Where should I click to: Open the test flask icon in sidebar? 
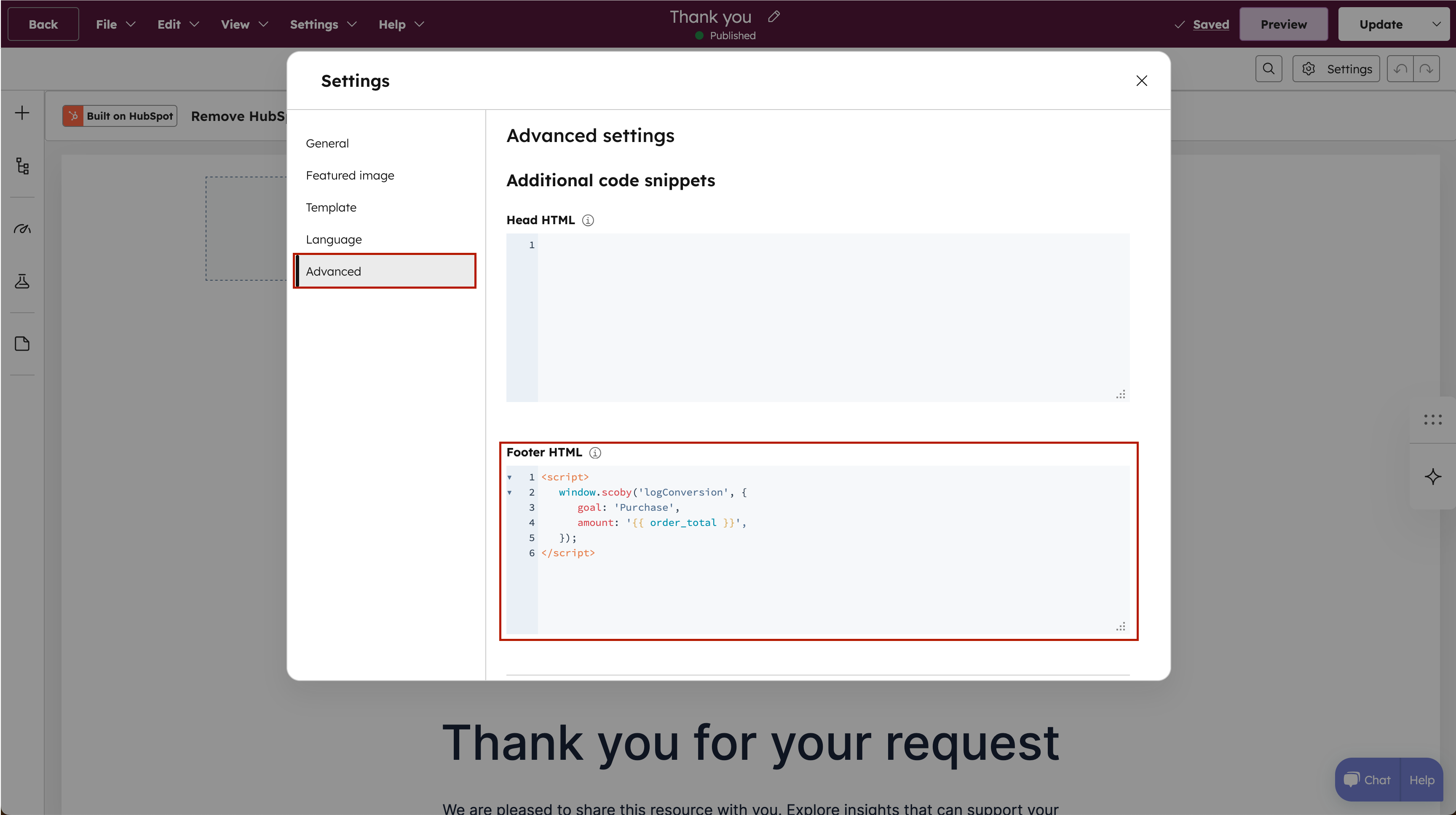(22, 281)
